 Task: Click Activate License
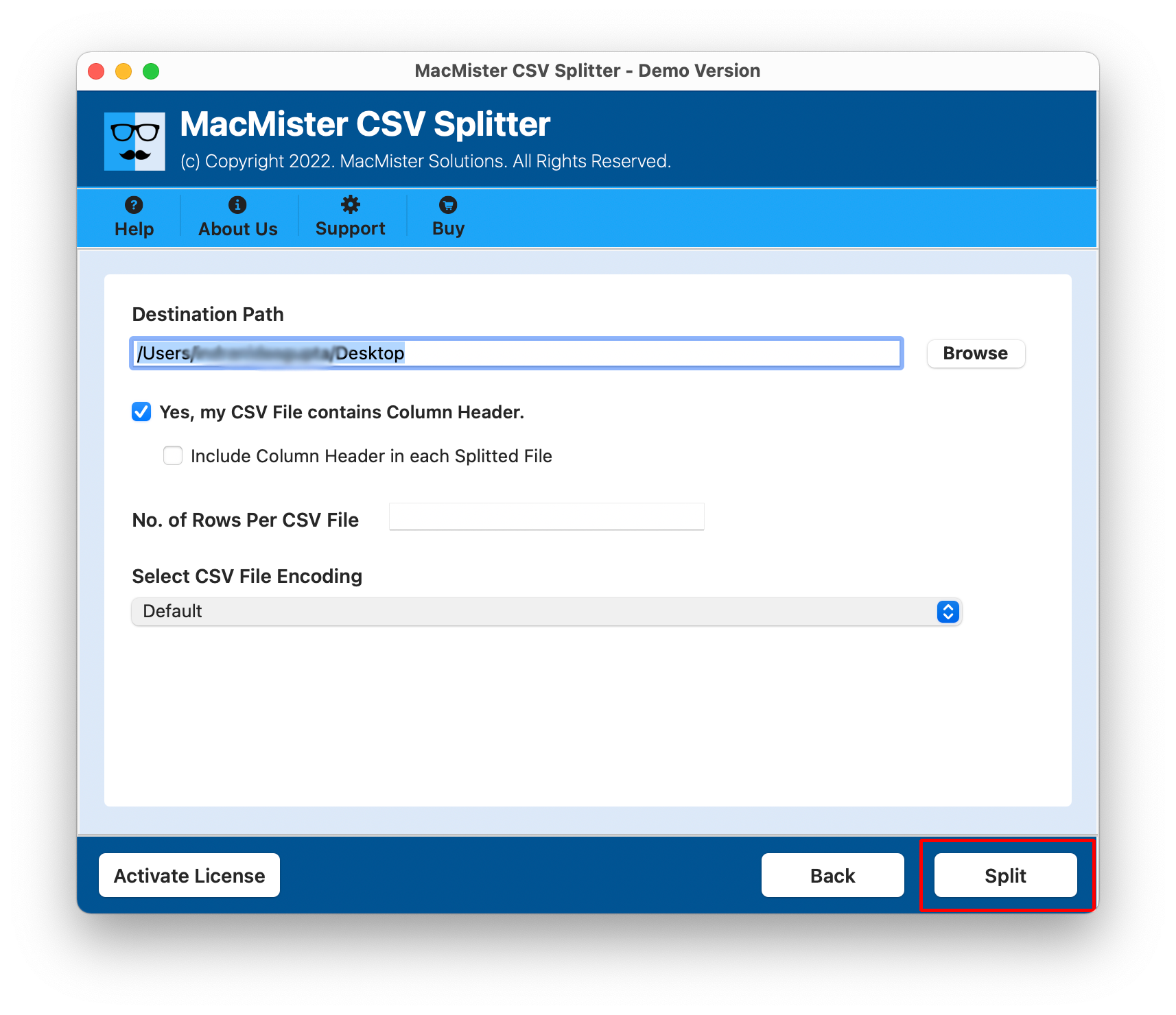click(x=189, y=875)
